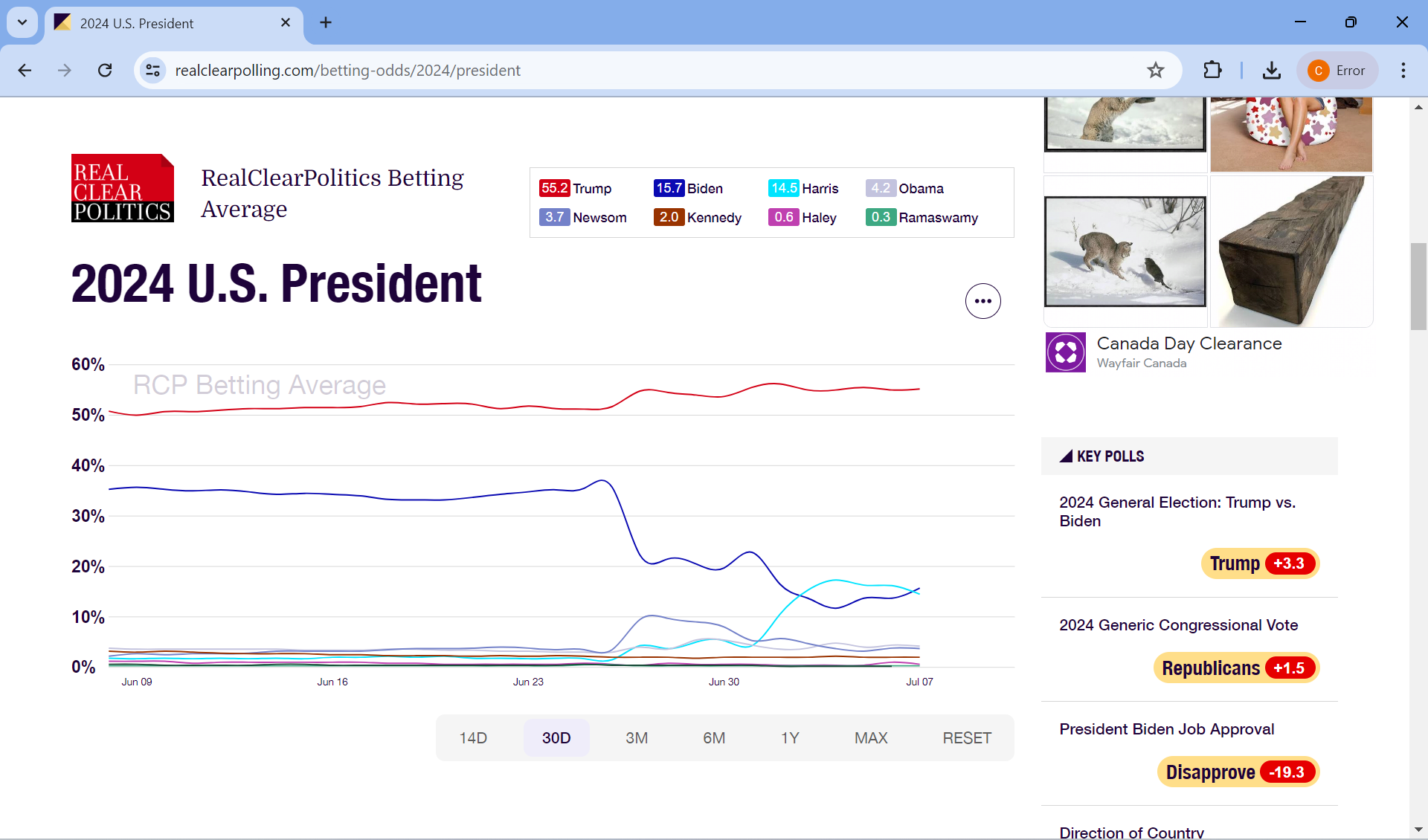Click the Jun 23 date axis label
This screenshot has width=1428, height=840.
pos(528,682)
